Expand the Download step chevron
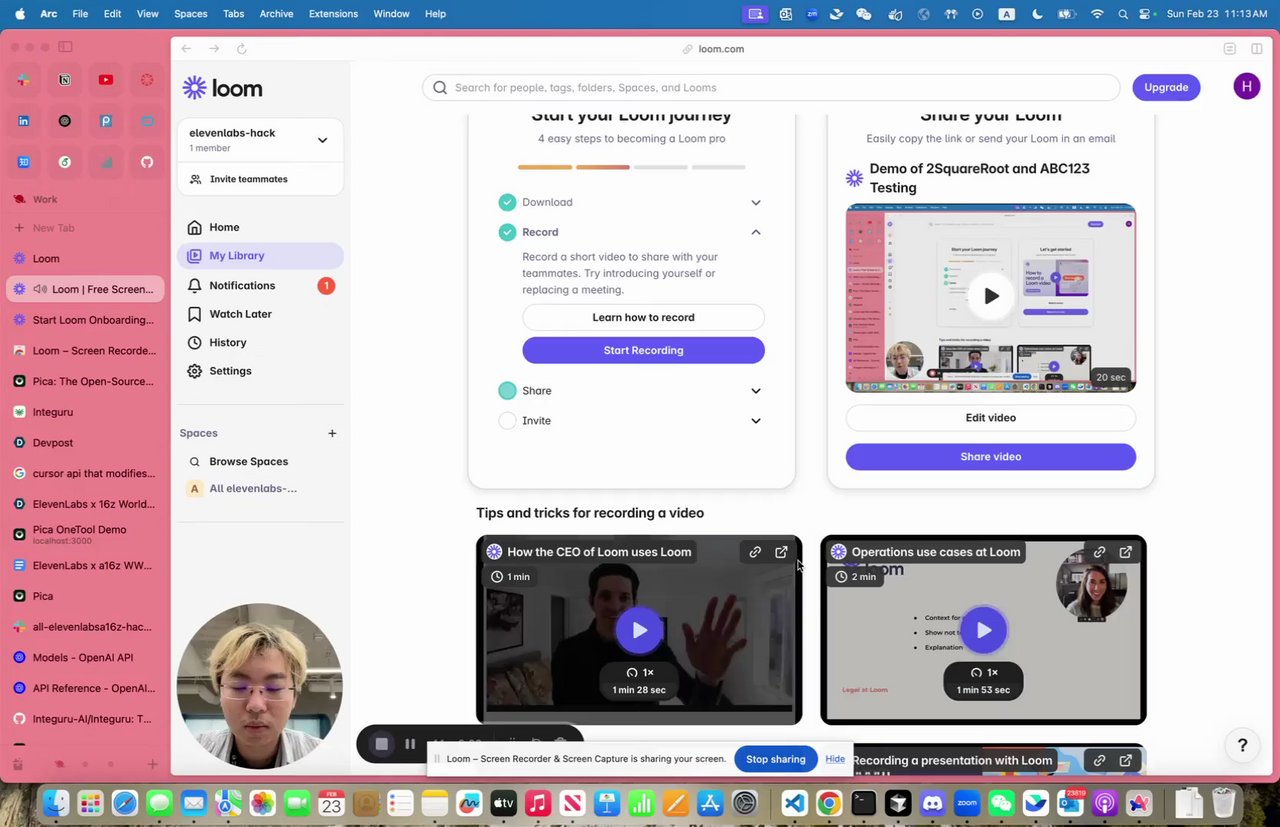The height and width of the screenshot is (827, 1280). click(x=756, y=202)
